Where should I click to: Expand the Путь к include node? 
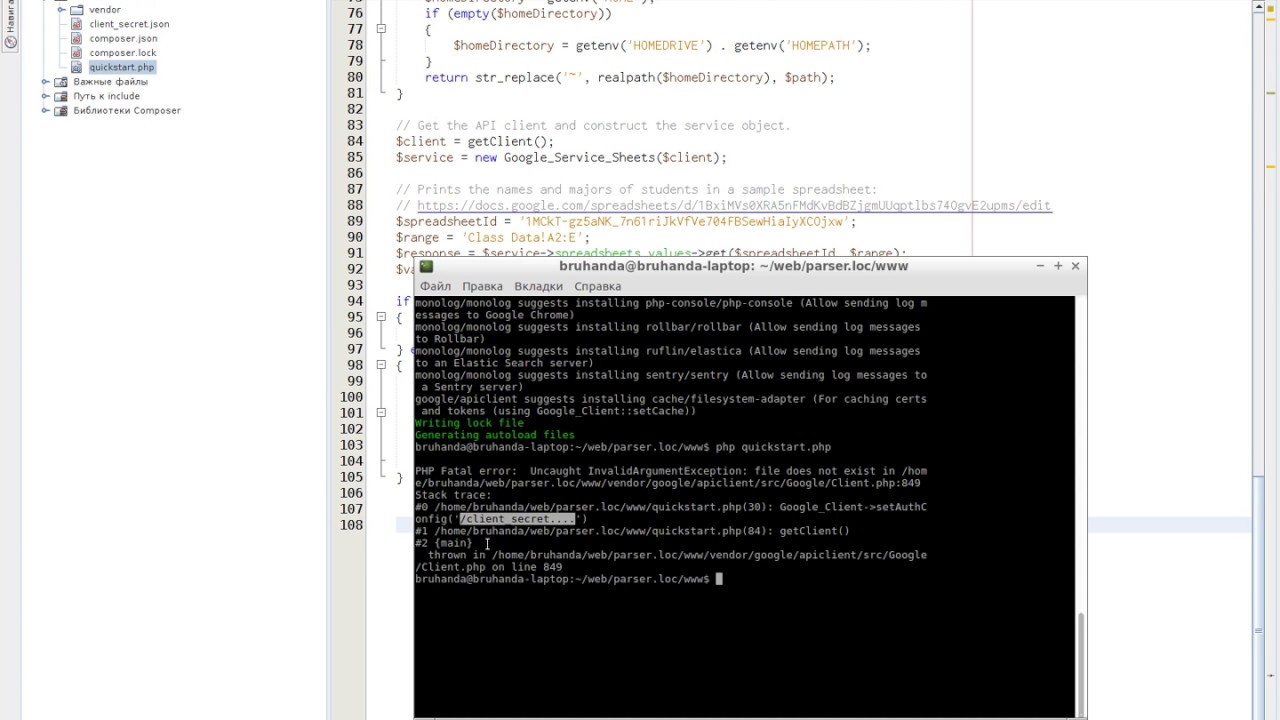point(46,96)
